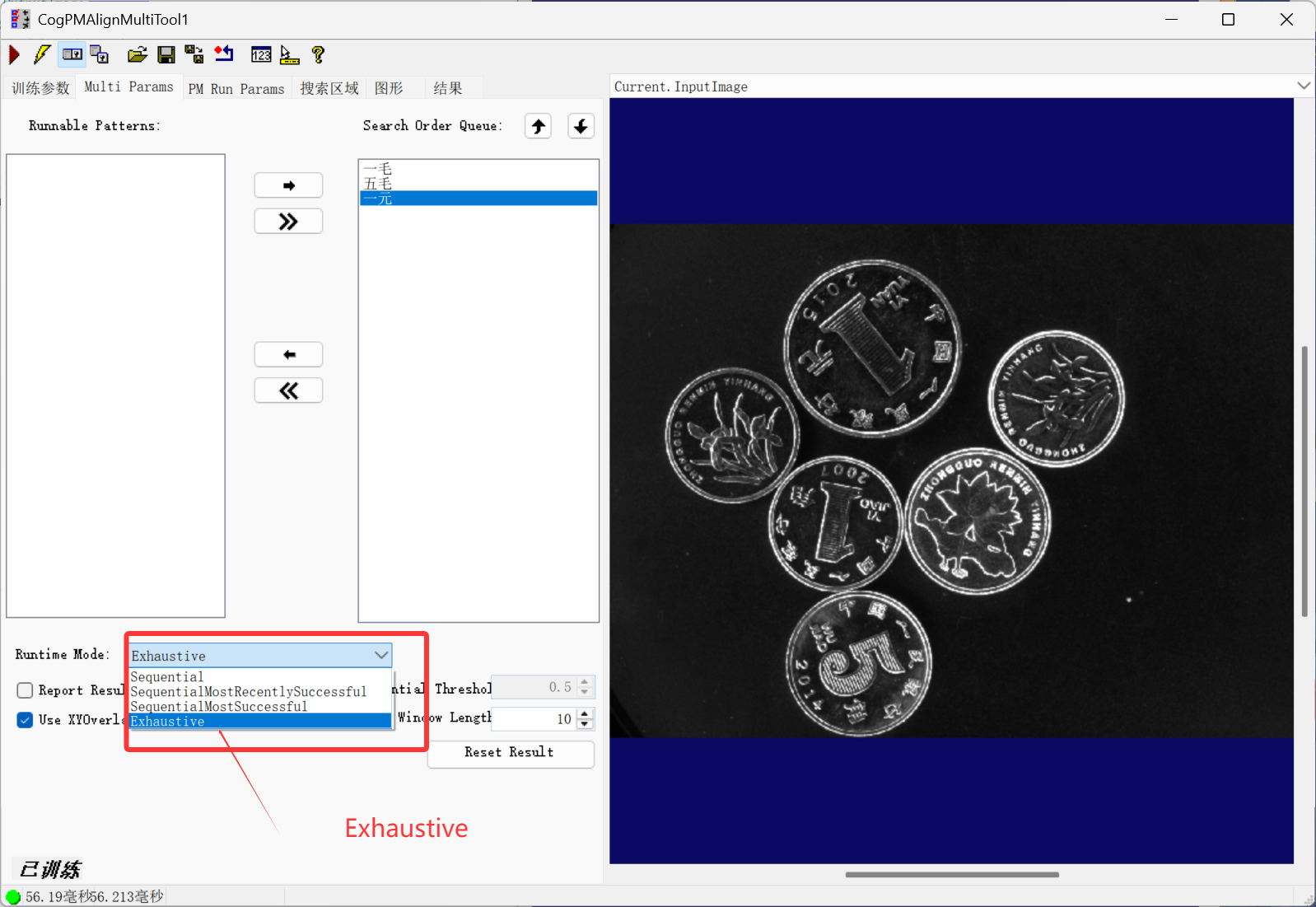Click the pointer and ruler icon

click(x=289, y=55)
